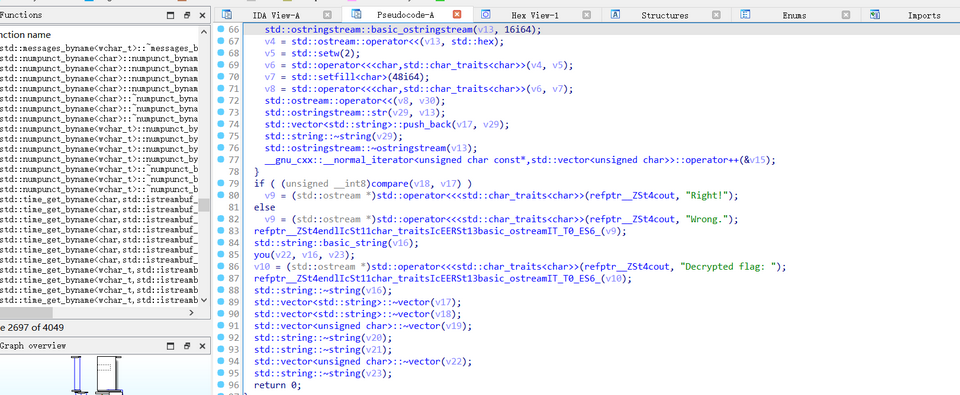Close the IDA View-A tab
Screen dimensions: 960x395
coord(328,15)
